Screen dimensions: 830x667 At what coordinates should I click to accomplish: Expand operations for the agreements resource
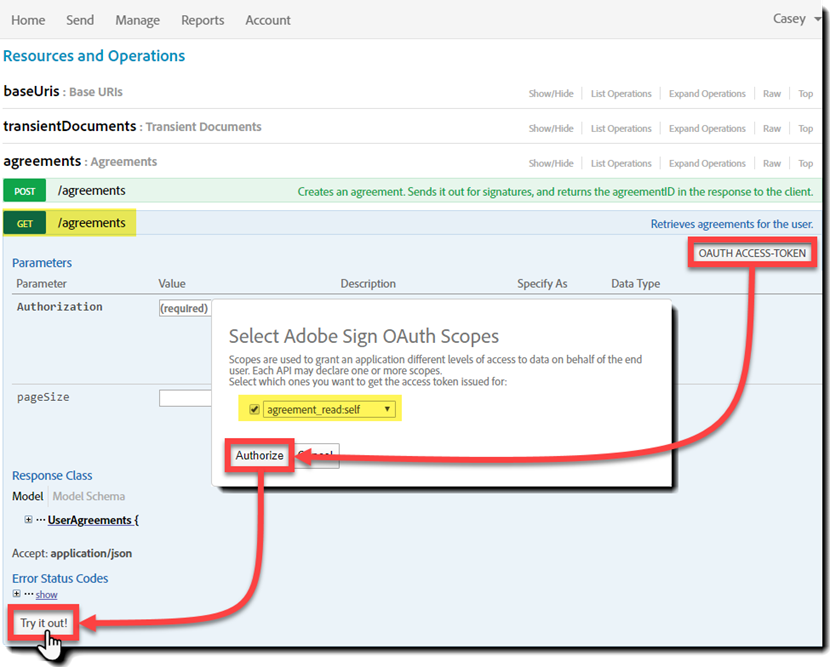point(707,163)
